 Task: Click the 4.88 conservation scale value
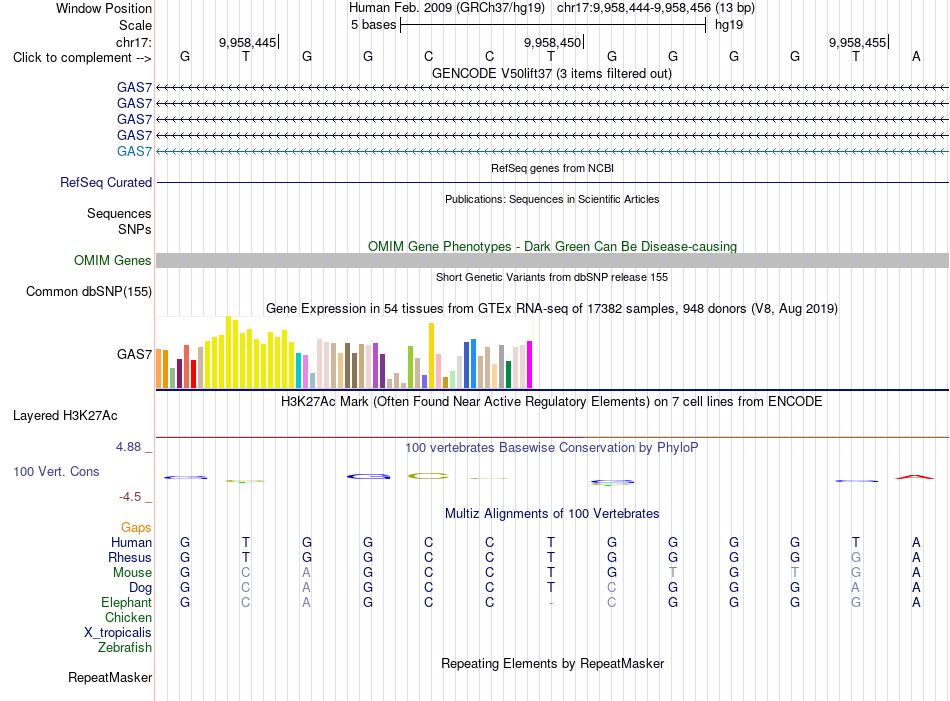click(x=128, y=447)
